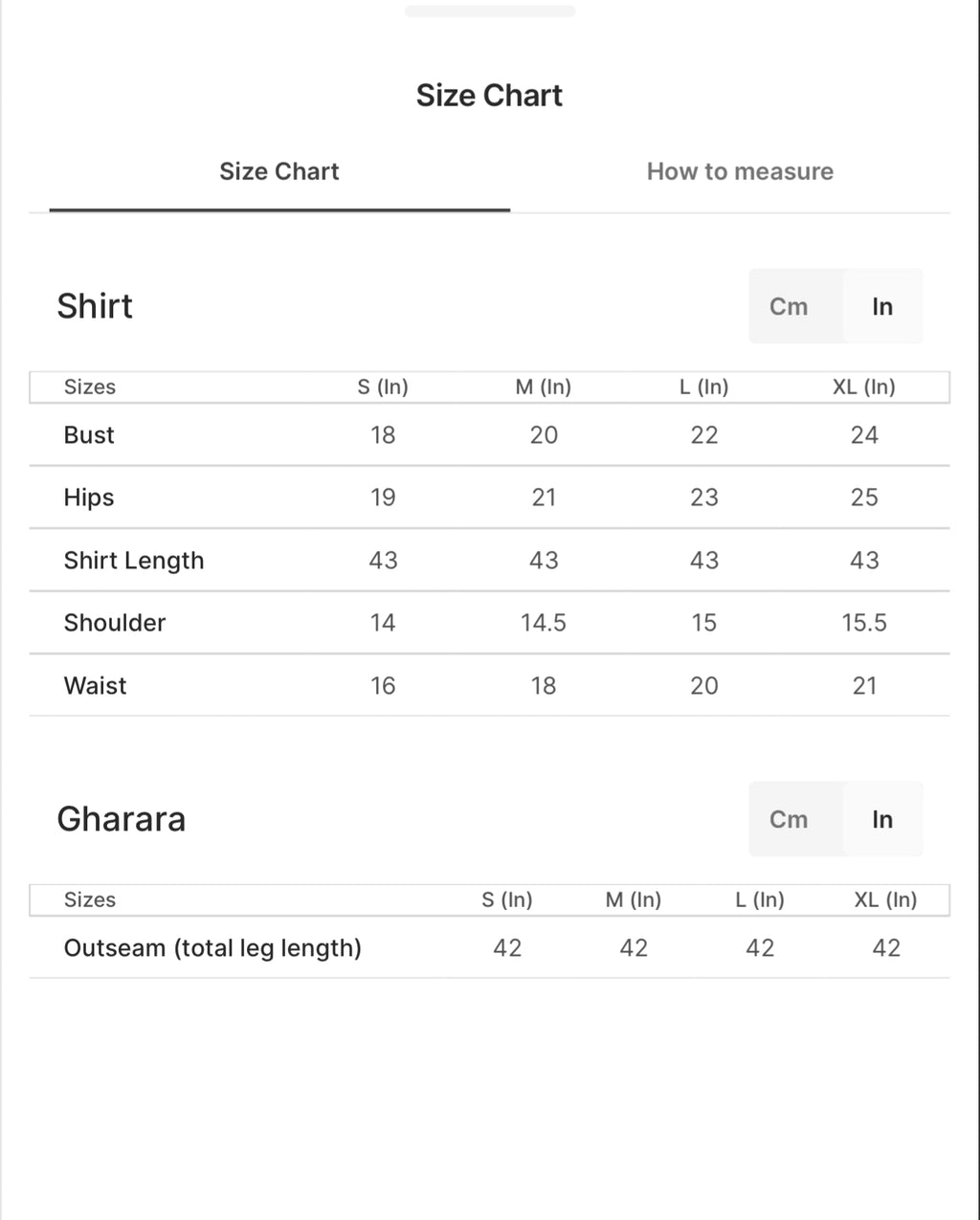
Task: Switch Shirt measurements to Cm
Action: pyautogui.click(x=789, y=306)
